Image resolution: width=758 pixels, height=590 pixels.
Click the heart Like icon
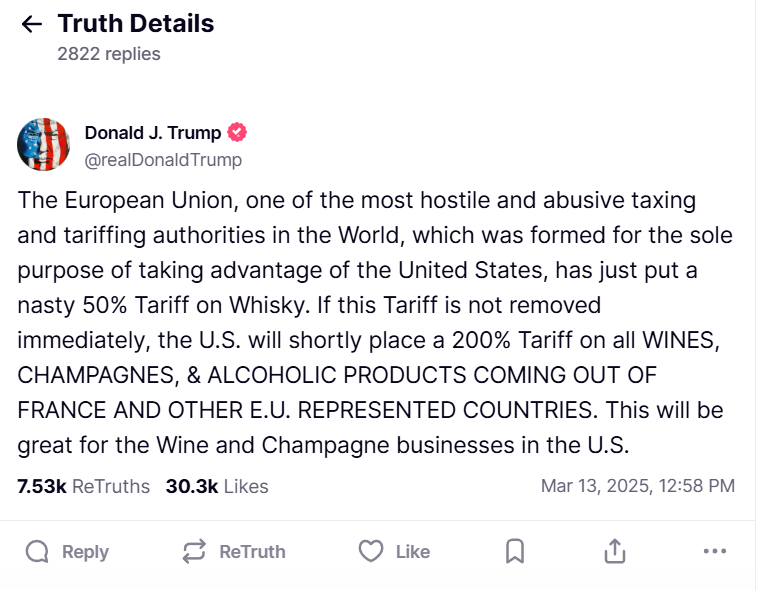point(371,551)
